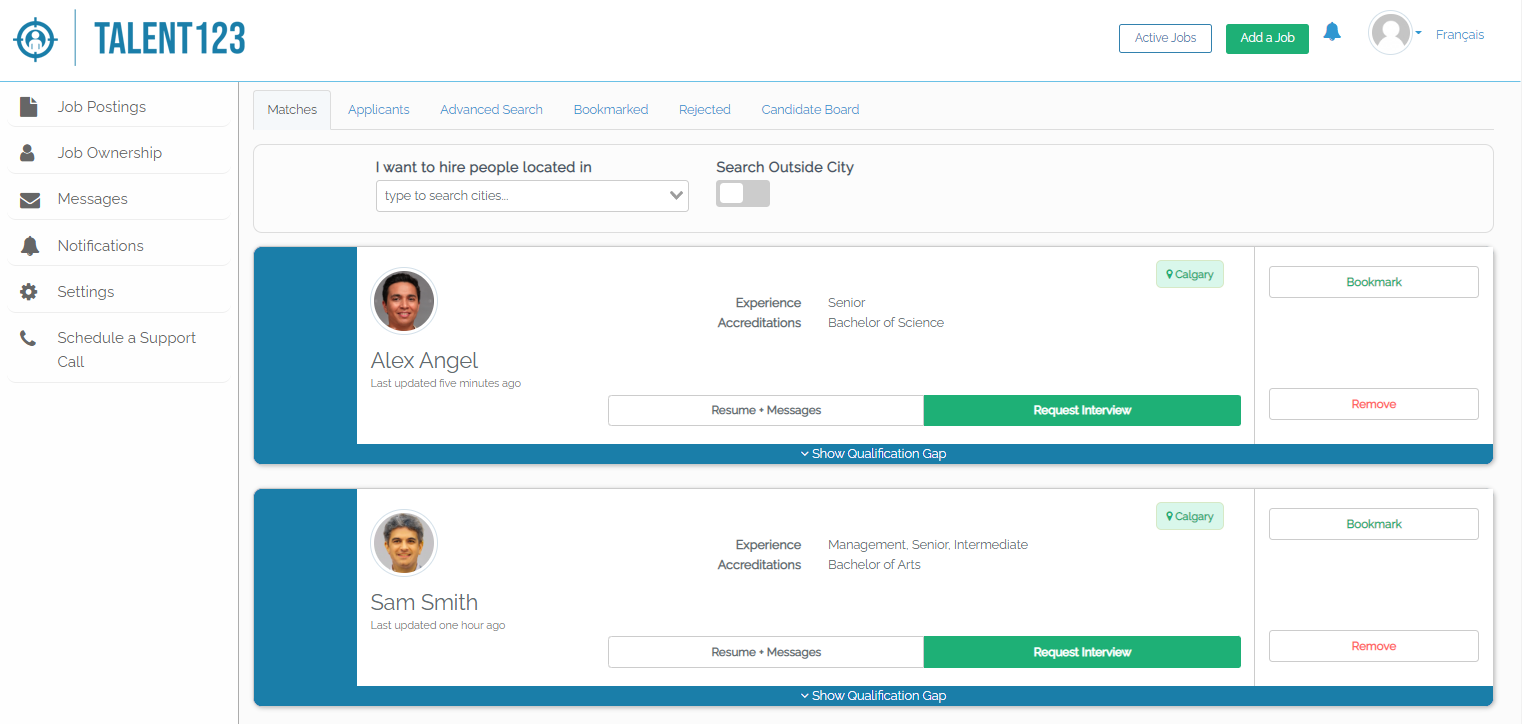Click the Notifications bell in the sidebar
The height and width of the screenshot is (724, 1522).
(28, 244)
